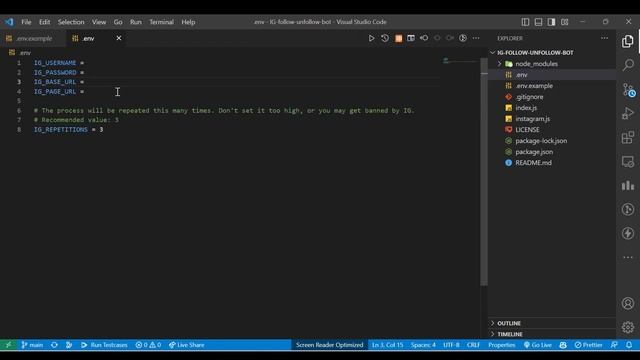Screen dimensions: 640x360
Task: Expand the node_modules folder
Action: (x=536, y=64)
